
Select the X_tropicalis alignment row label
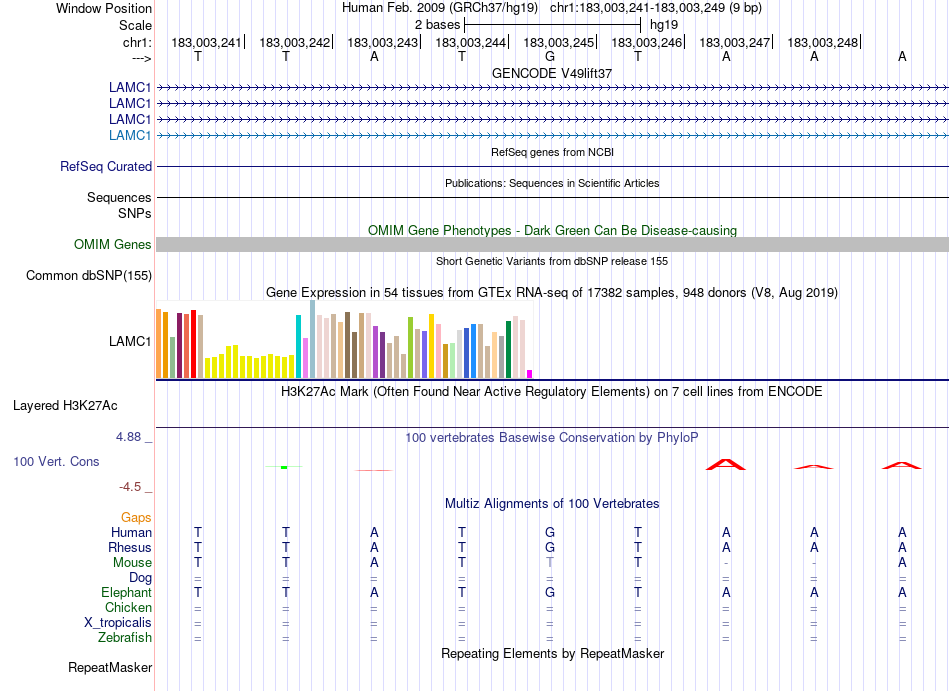[118, 623]
